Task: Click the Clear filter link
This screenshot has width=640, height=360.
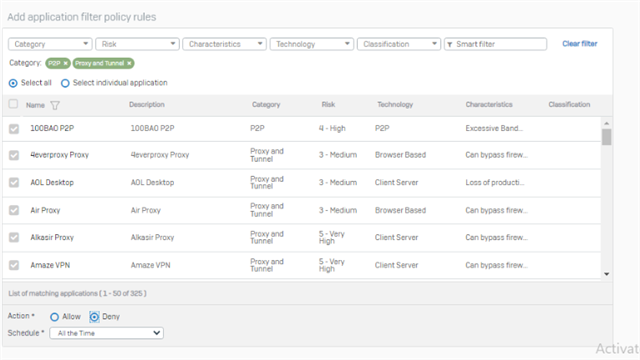Action: (580, 44)
